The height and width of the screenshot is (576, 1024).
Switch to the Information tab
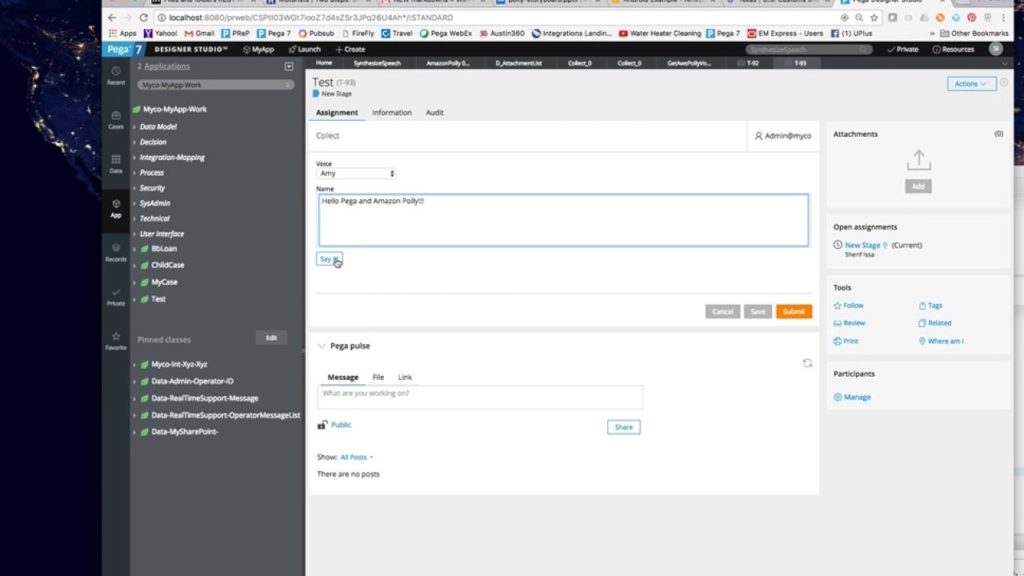(391, 113)
